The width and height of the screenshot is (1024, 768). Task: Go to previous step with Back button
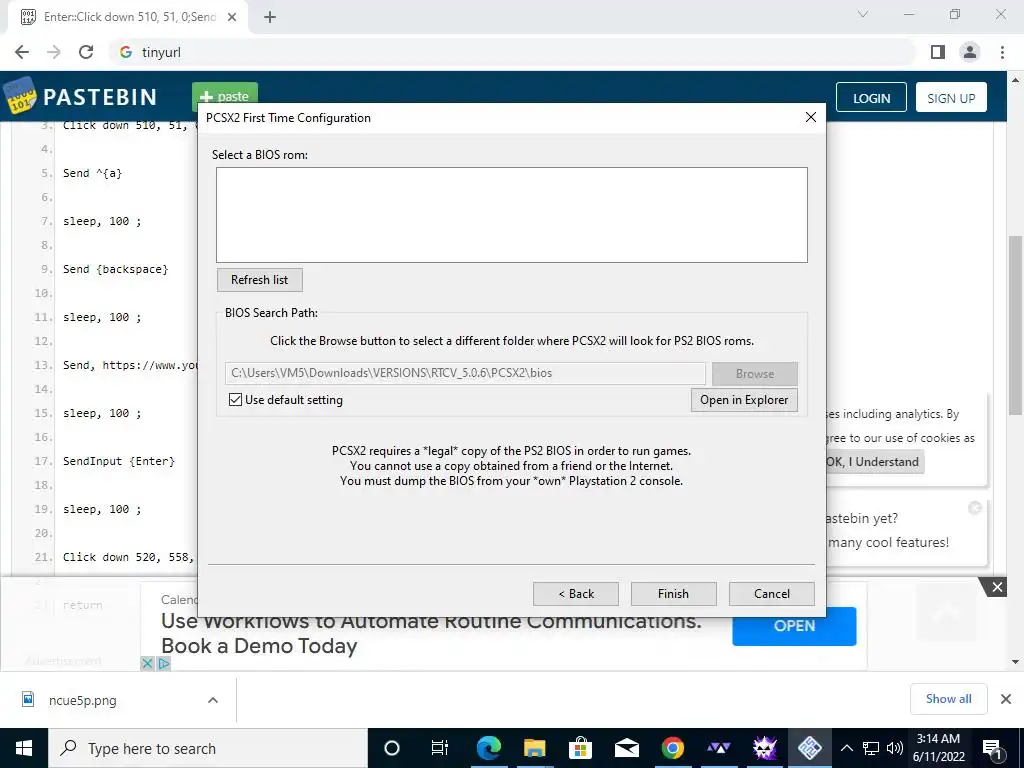tap(575, 594)
